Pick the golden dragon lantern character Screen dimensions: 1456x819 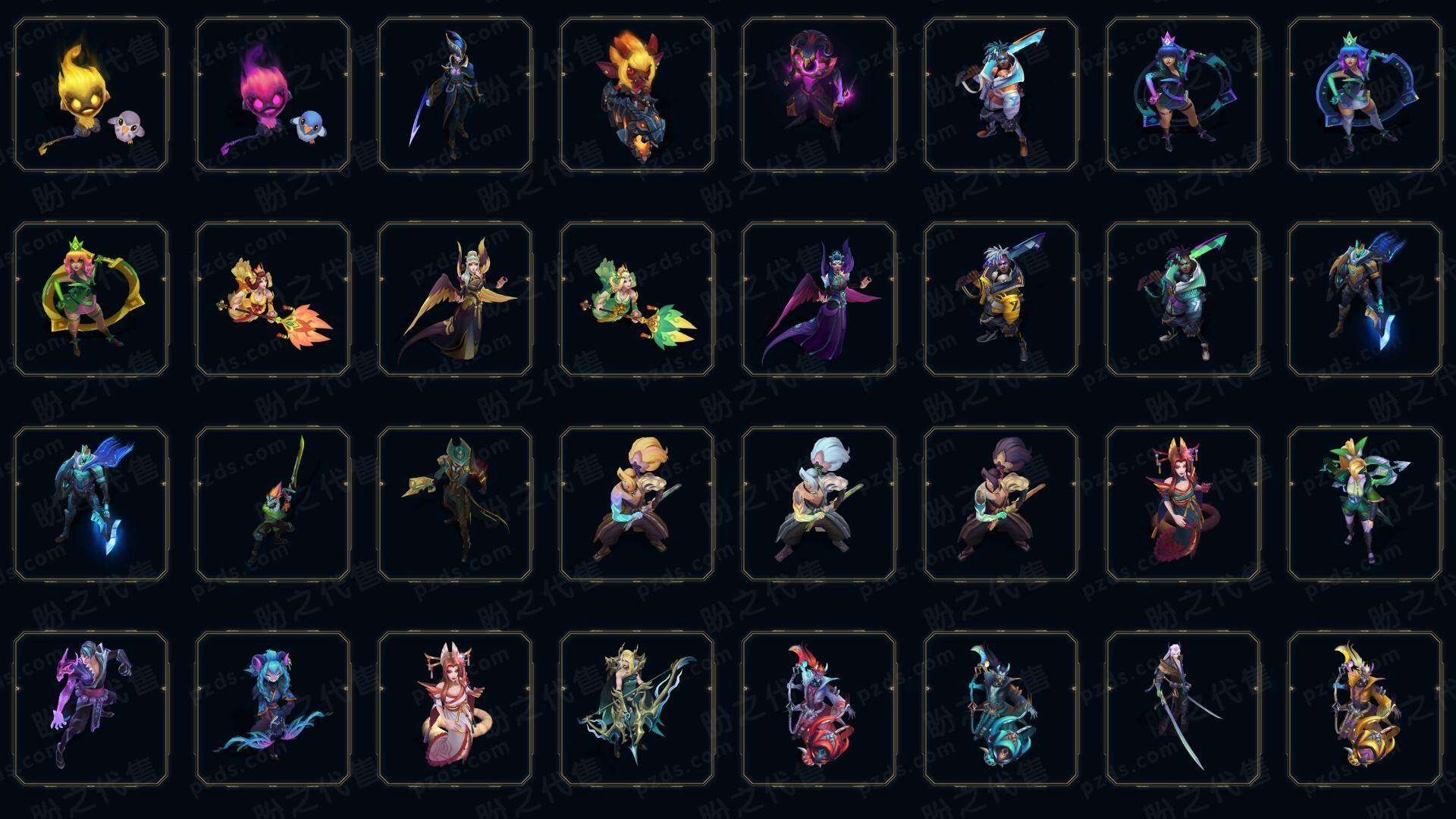click(x=1365, y=708)
